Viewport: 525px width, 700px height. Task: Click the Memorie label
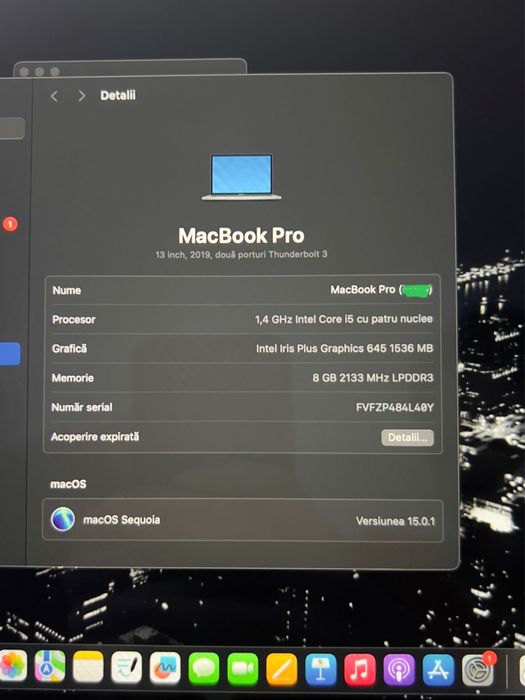[73, 378]
